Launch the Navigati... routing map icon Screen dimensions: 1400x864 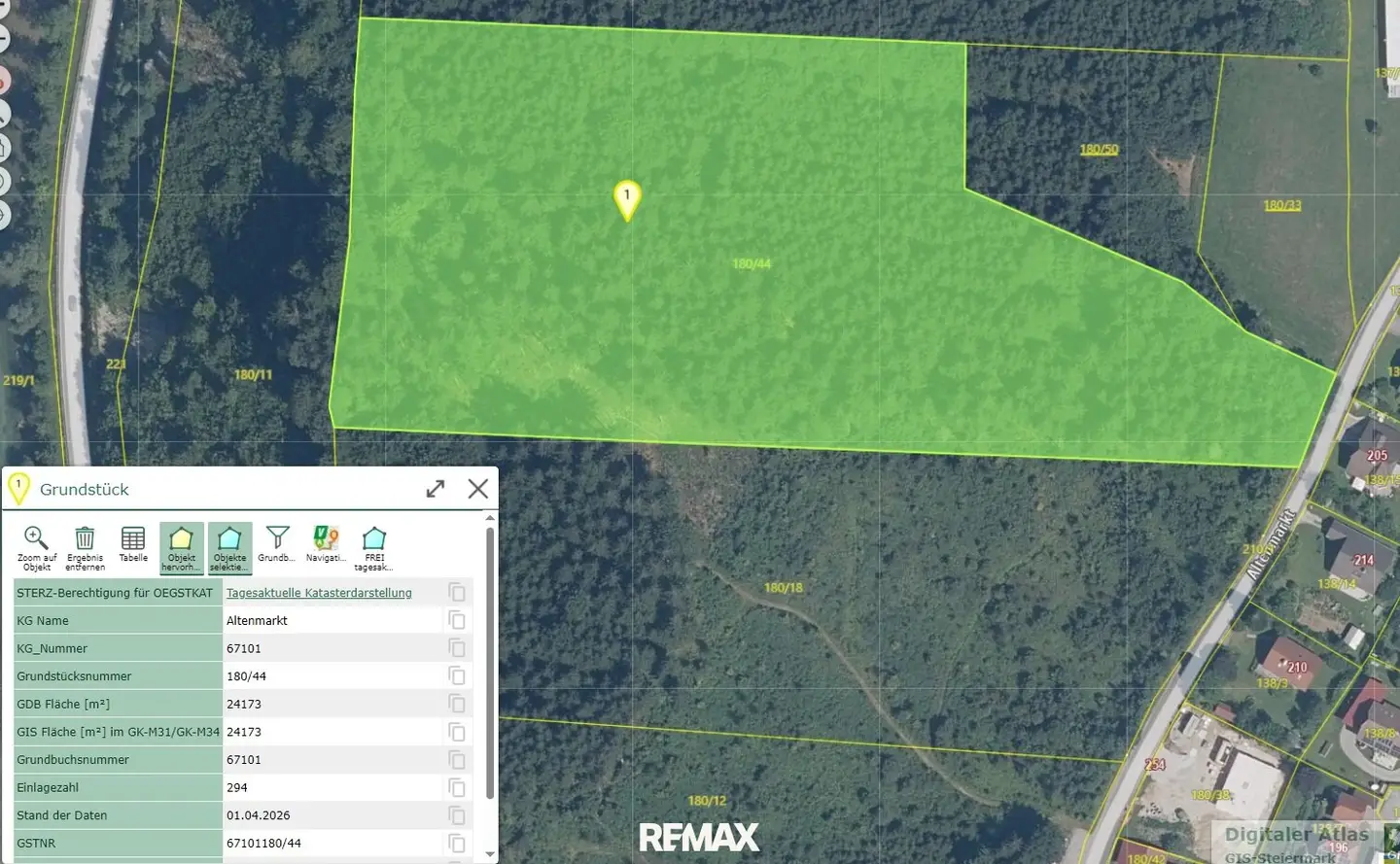pos(326,544)
